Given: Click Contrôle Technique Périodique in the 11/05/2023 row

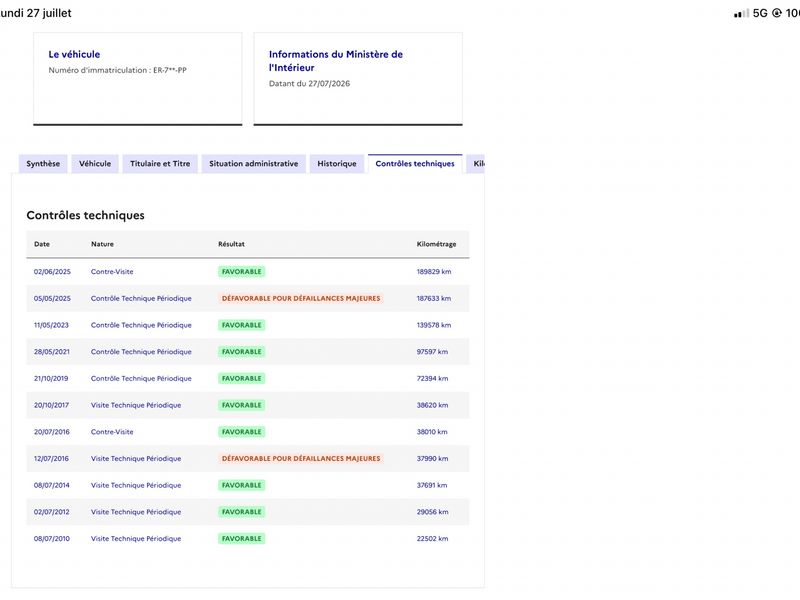Looking at the screenshot, I should pyautogui.click(x=141, y=325).
